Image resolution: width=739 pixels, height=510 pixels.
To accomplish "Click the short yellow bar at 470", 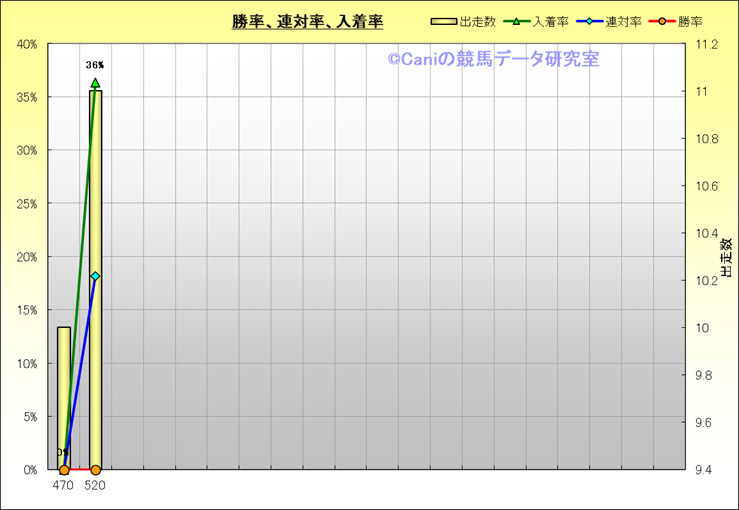I will click(64, 400).
